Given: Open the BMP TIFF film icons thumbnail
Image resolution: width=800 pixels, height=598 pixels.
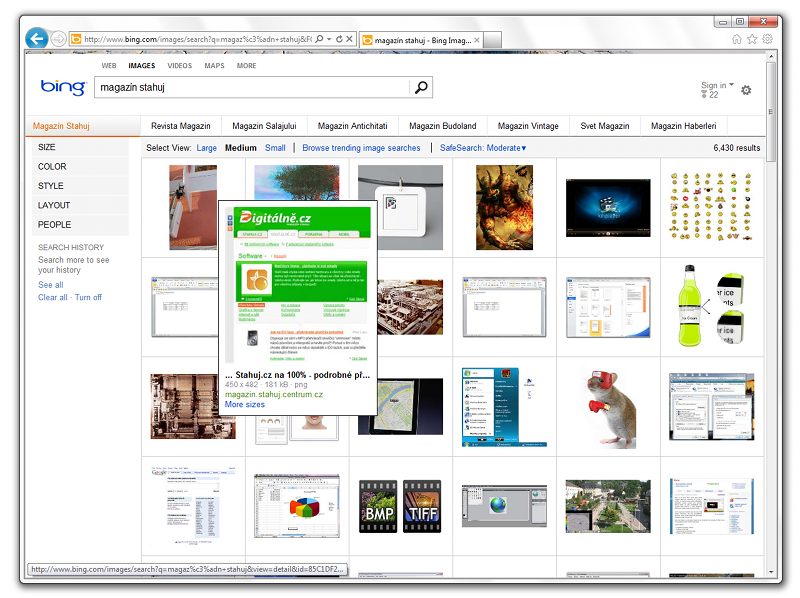Looking at the screenshot, I should pyautogui.click(x=400, y=506).
